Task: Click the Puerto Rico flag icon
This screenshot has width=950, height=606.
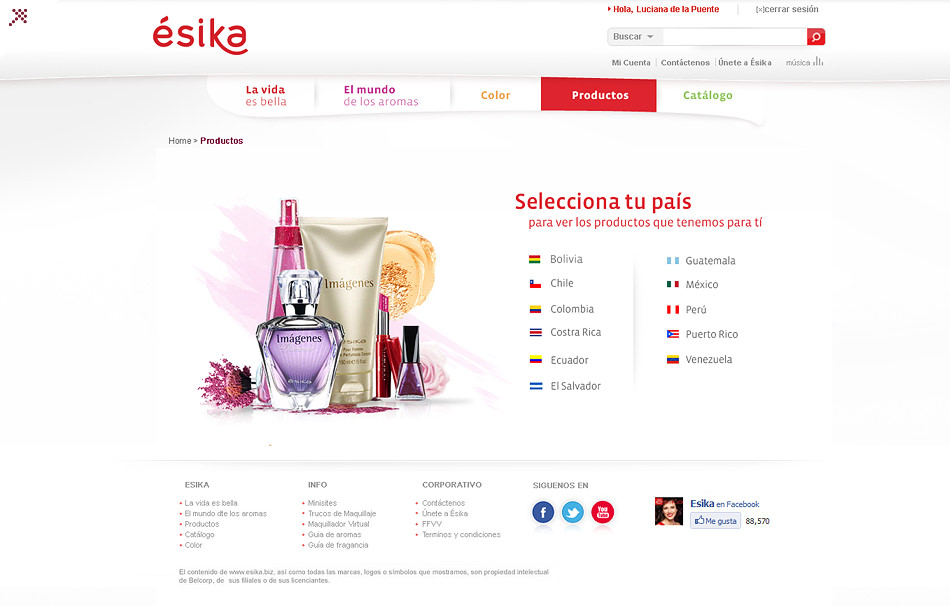Action: click(673, 334)
